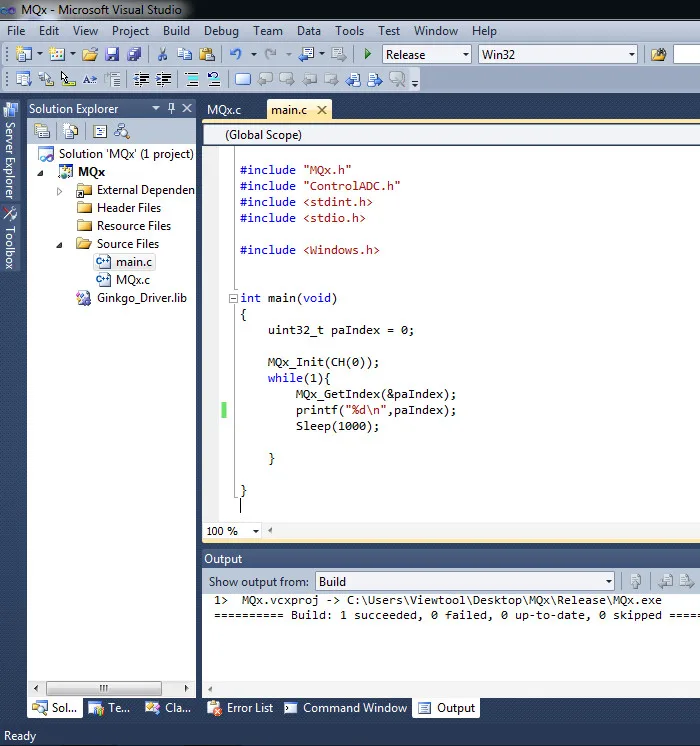Decrease line indent using toolbar icon

coord(141,79)
